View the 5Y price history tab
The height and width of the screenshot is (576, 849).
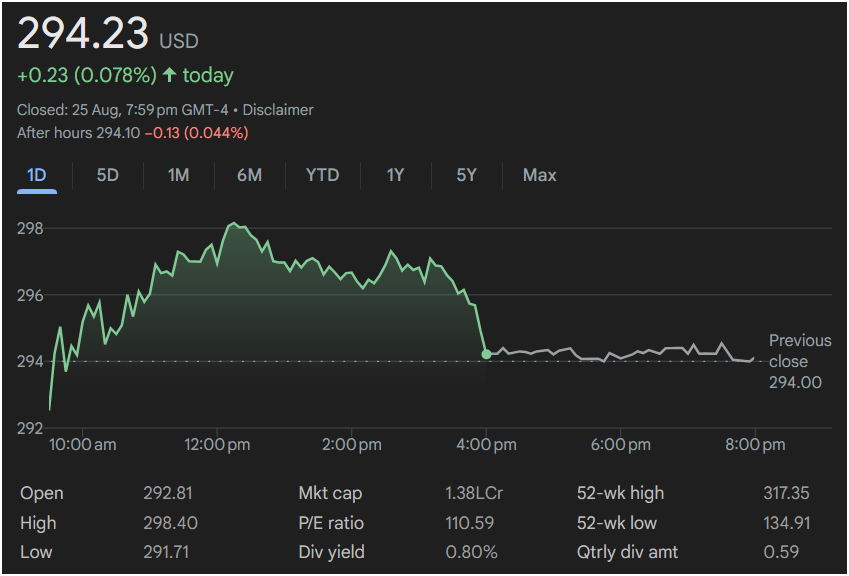coord(466,175)
